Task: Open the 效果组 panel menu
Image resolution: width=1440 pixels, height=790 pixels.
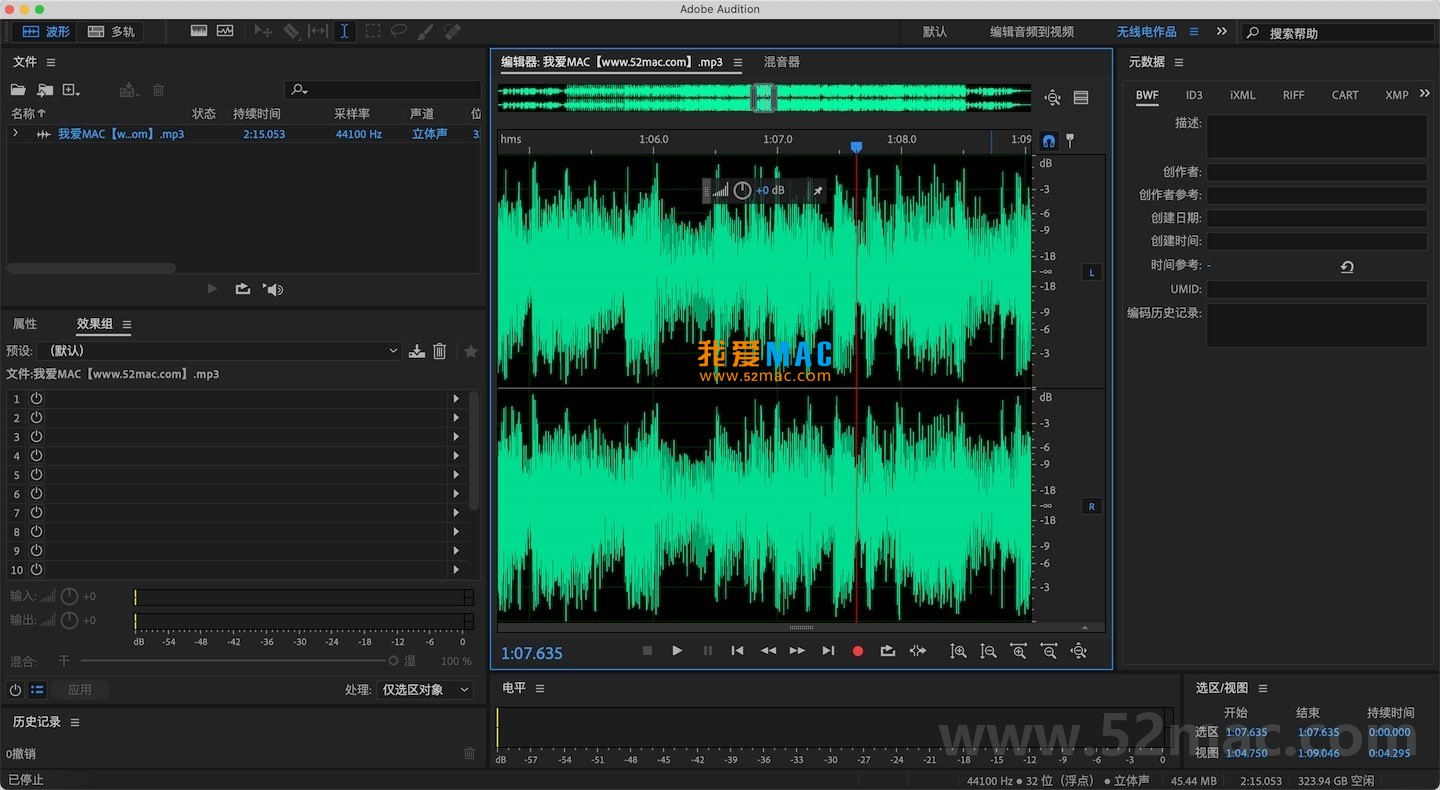Action: (127, 325)
